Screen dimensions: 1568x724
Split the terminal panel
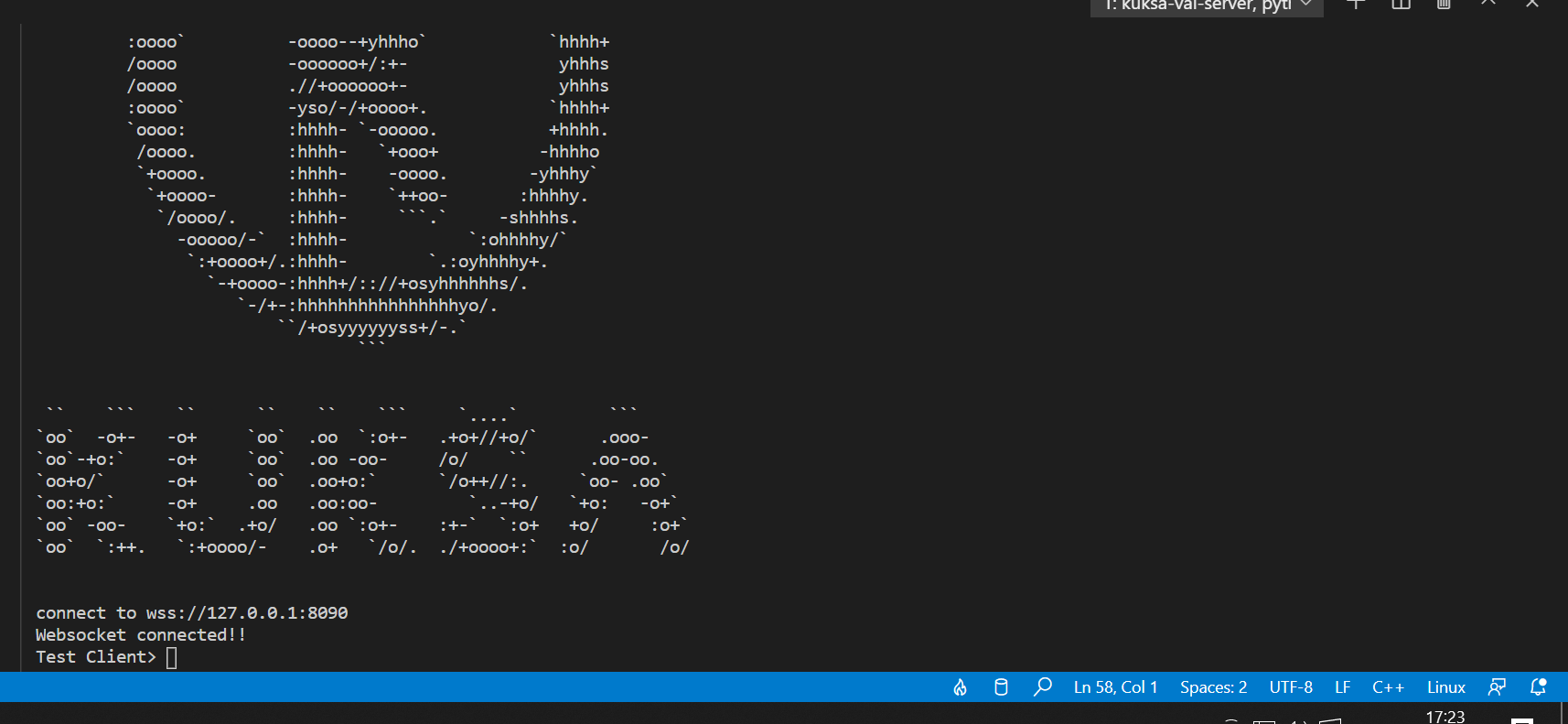tap(1401, 4)
